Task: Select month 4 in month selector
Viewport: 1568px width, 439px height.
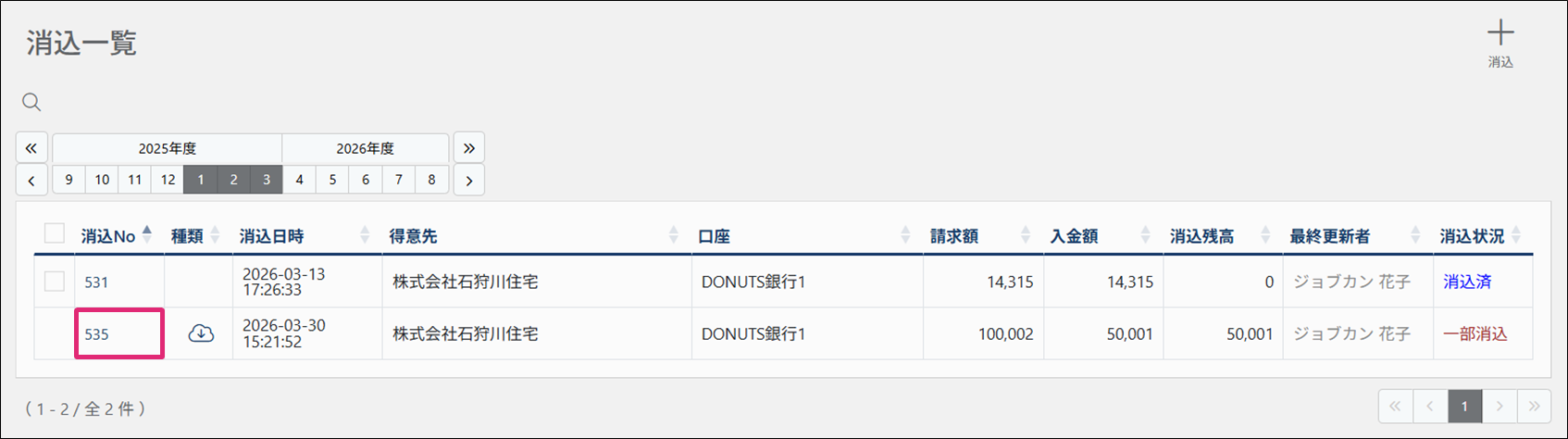Action: 299,180
